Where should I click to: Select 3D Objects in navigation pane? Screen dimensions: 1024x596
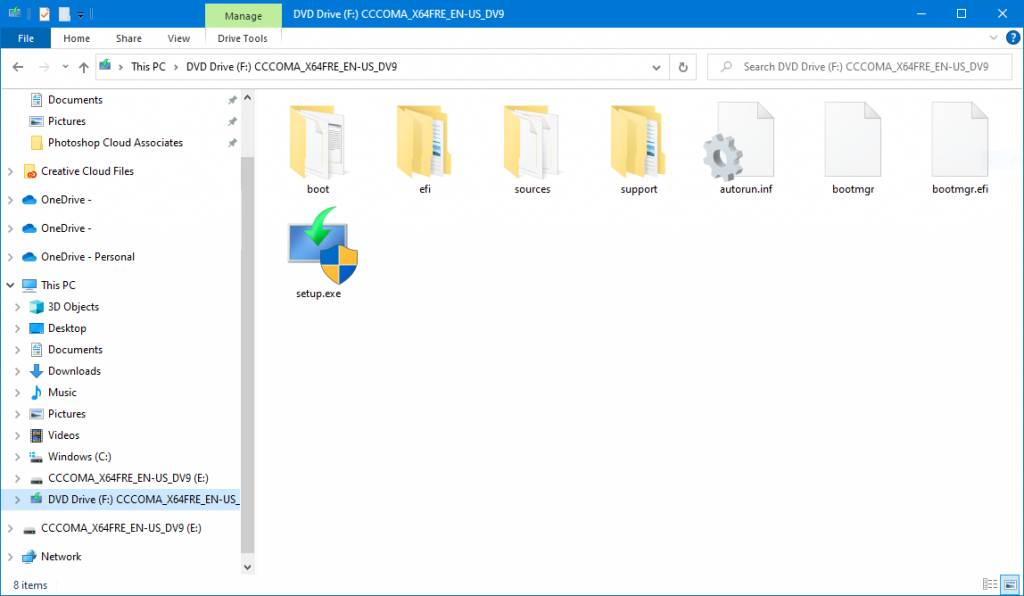(x=73, y=307)
